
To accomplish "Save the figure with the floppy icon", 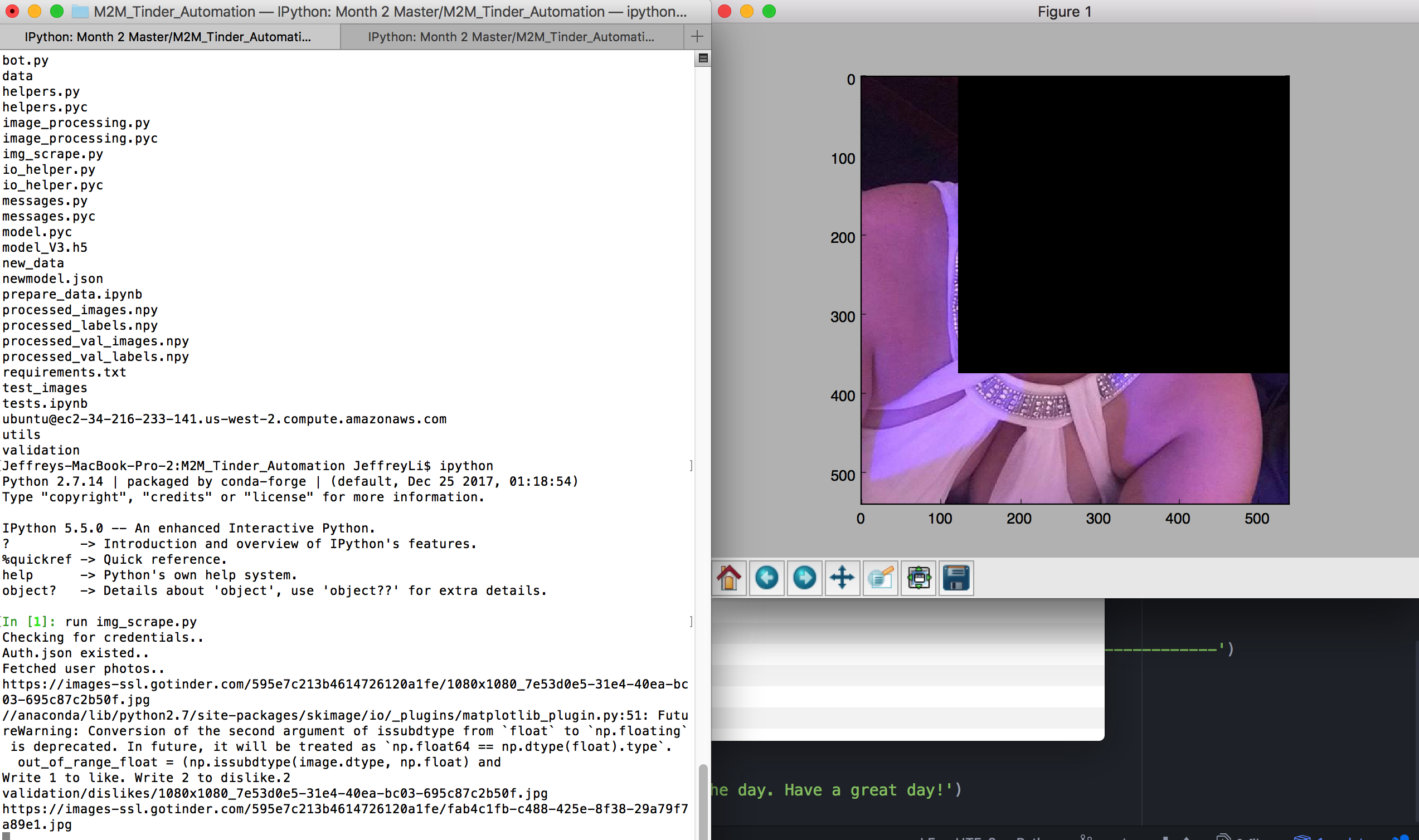I will pos(956,578).
